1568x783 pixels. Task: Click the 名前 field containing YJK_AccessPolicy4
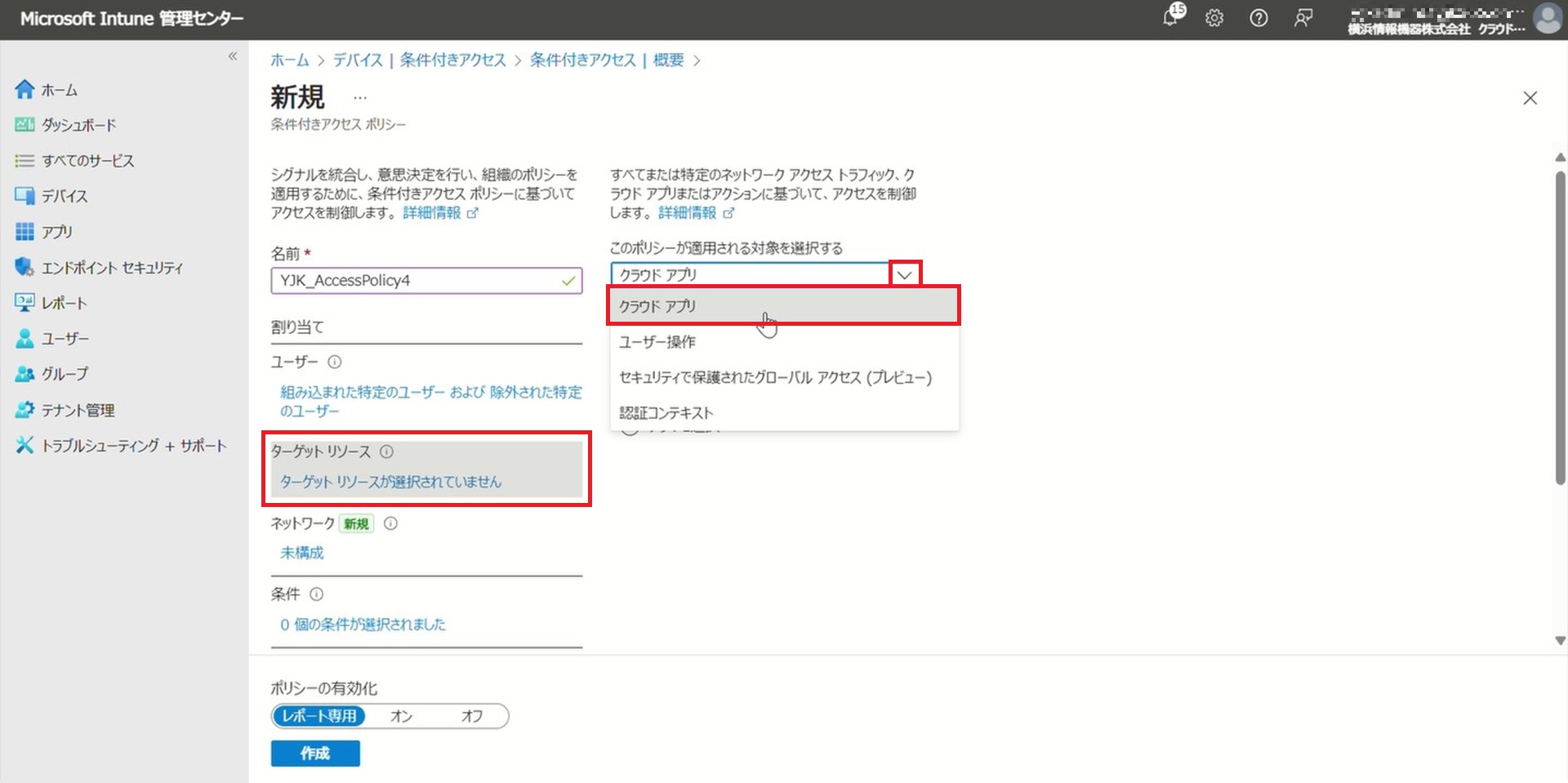[x=426, y=281]
